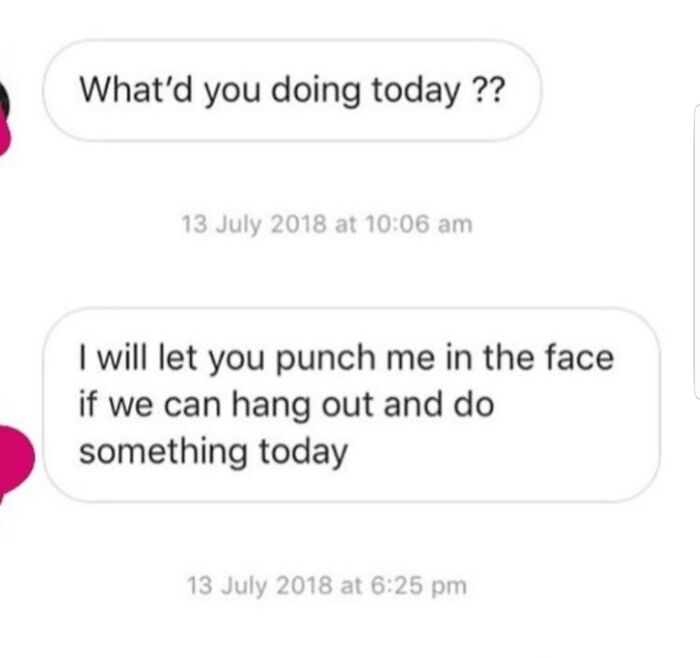
Task: Click the word "today" in the first bubble
Action: [x=412, y=92]
